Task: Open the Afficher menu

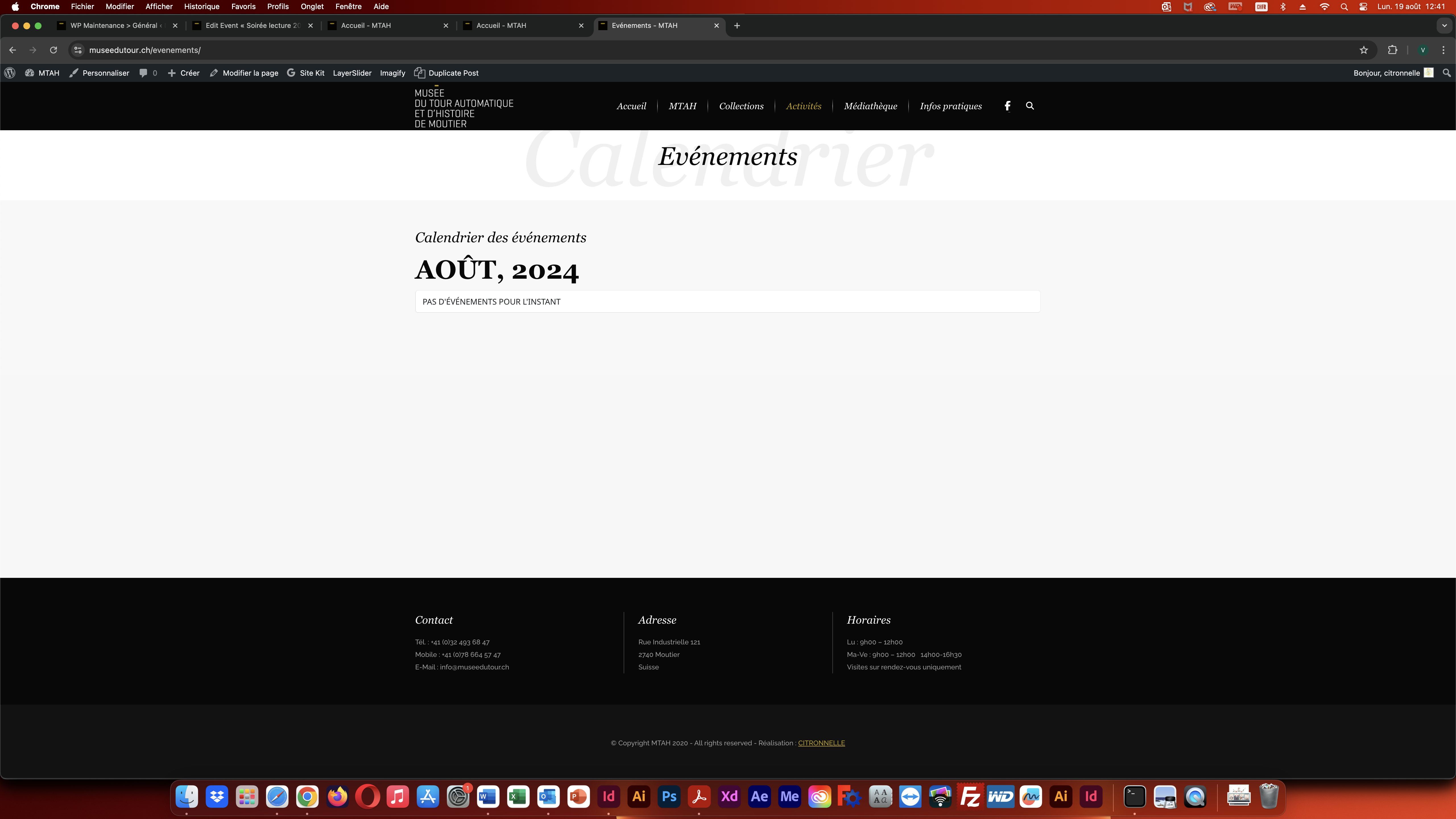Action: (x=159, y=7)
